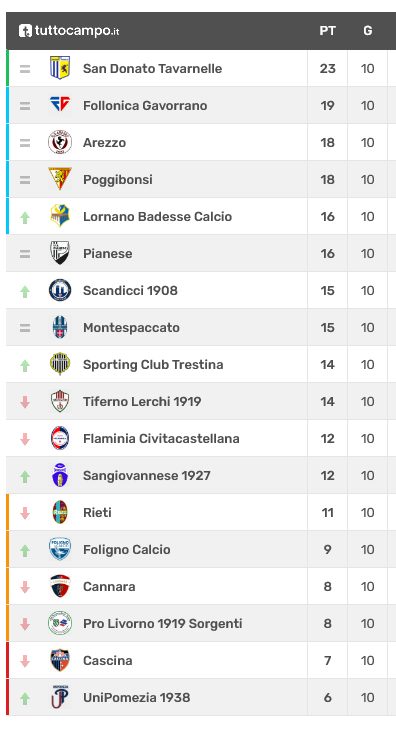Viewport: 396px width, 730px height.
Task: Open Montespaccato team page link
Action: click(131, 328)
